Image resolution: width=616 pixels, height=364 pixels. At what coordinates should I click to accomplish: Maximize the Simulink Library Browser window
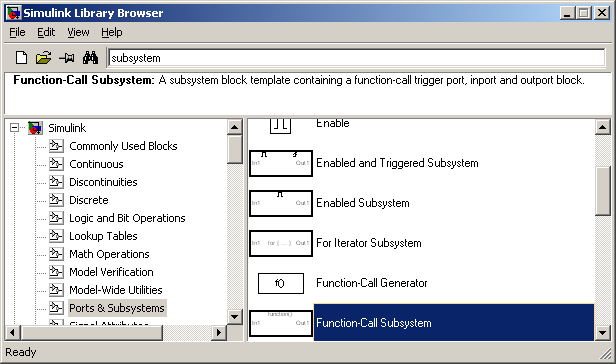tap(583, 13)
